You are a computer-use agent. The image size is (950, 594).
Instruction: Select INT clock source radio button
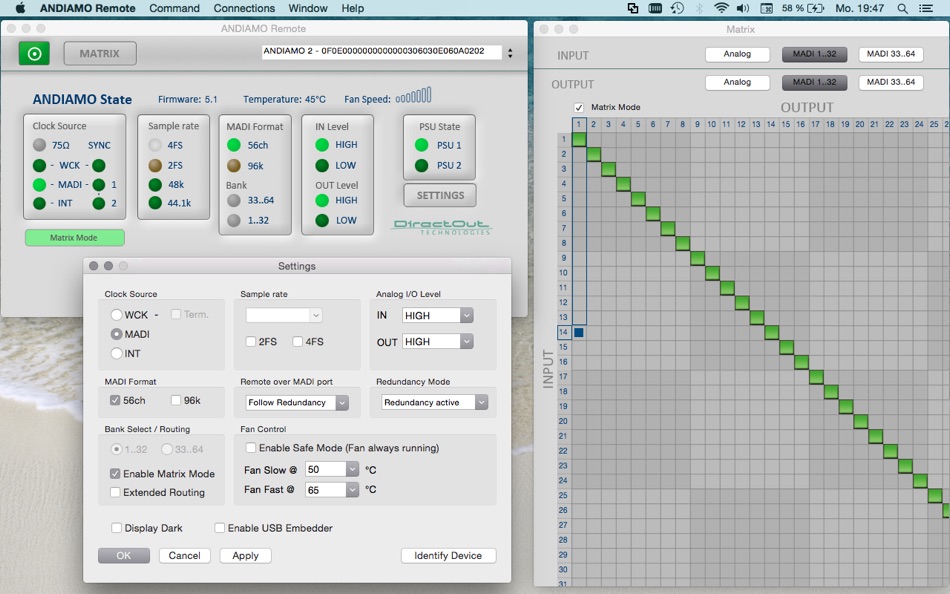(116, 353)
